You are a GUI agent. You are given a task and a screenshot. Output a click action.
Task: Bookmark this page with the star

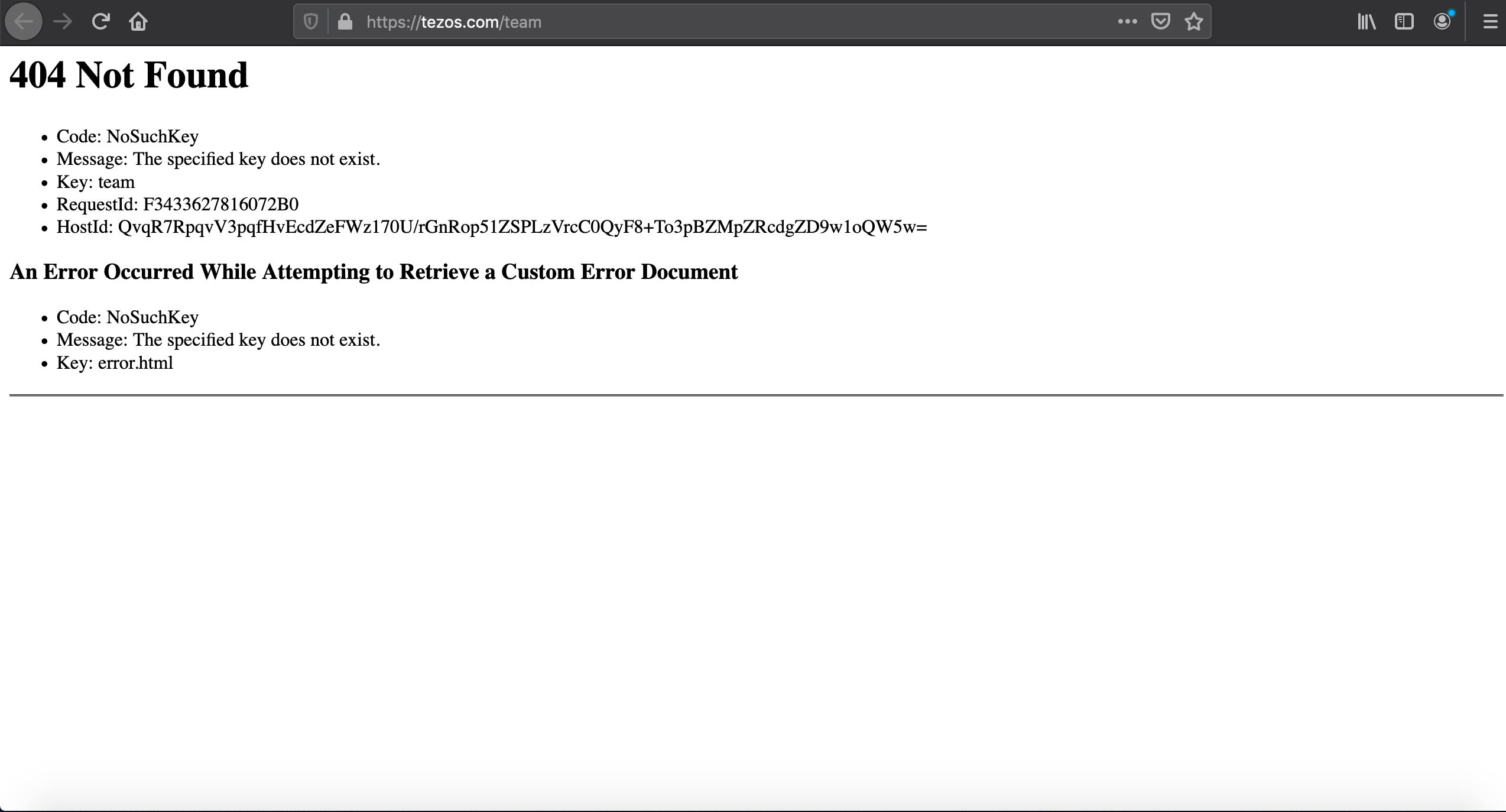coord(1194,22)
